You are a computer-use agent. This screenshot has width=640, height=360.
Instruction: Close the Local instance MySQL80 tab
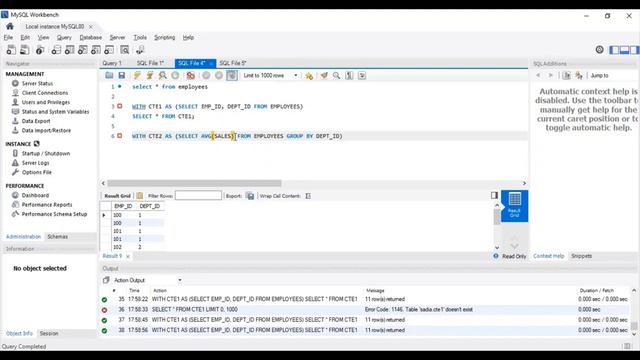[91, 27]
